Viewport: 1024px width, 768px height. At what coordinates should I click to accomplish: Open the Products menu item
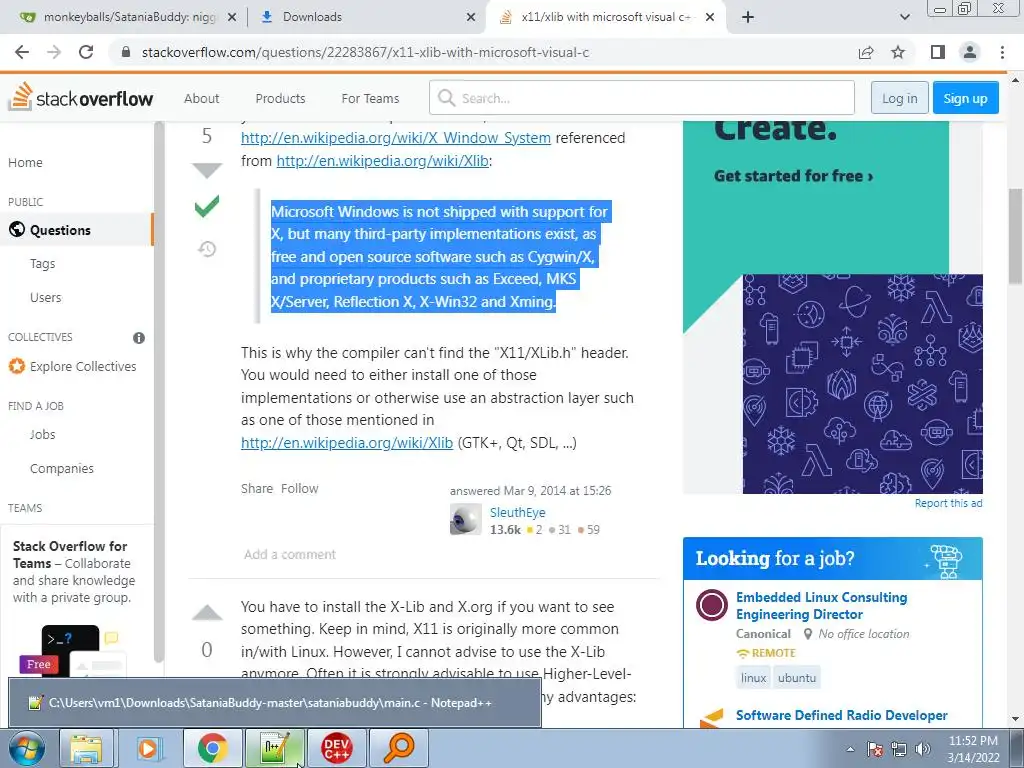pos(280,99)
